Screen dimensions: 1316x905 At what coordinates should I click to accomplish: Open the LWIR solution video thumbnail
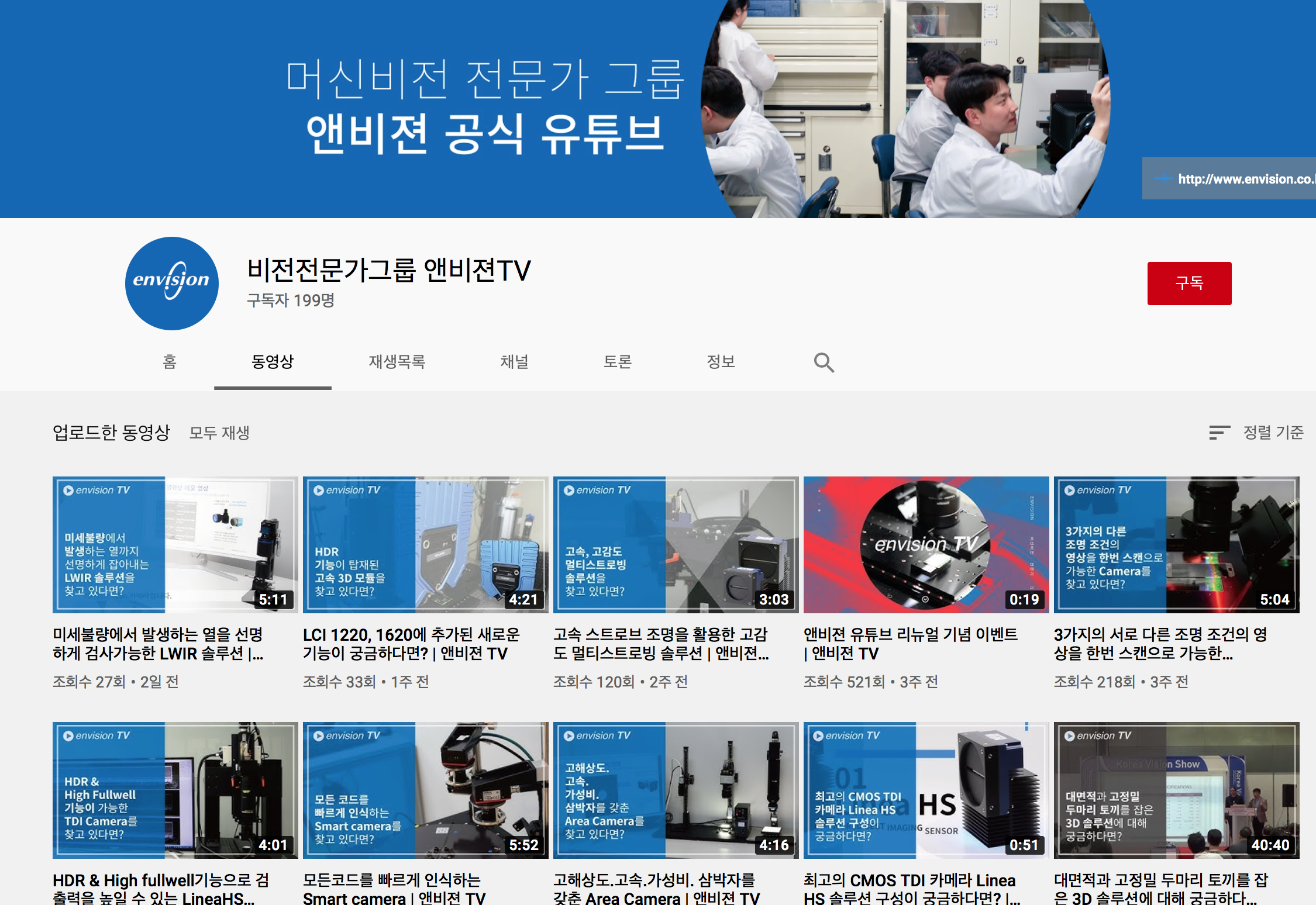coord(175,544)
